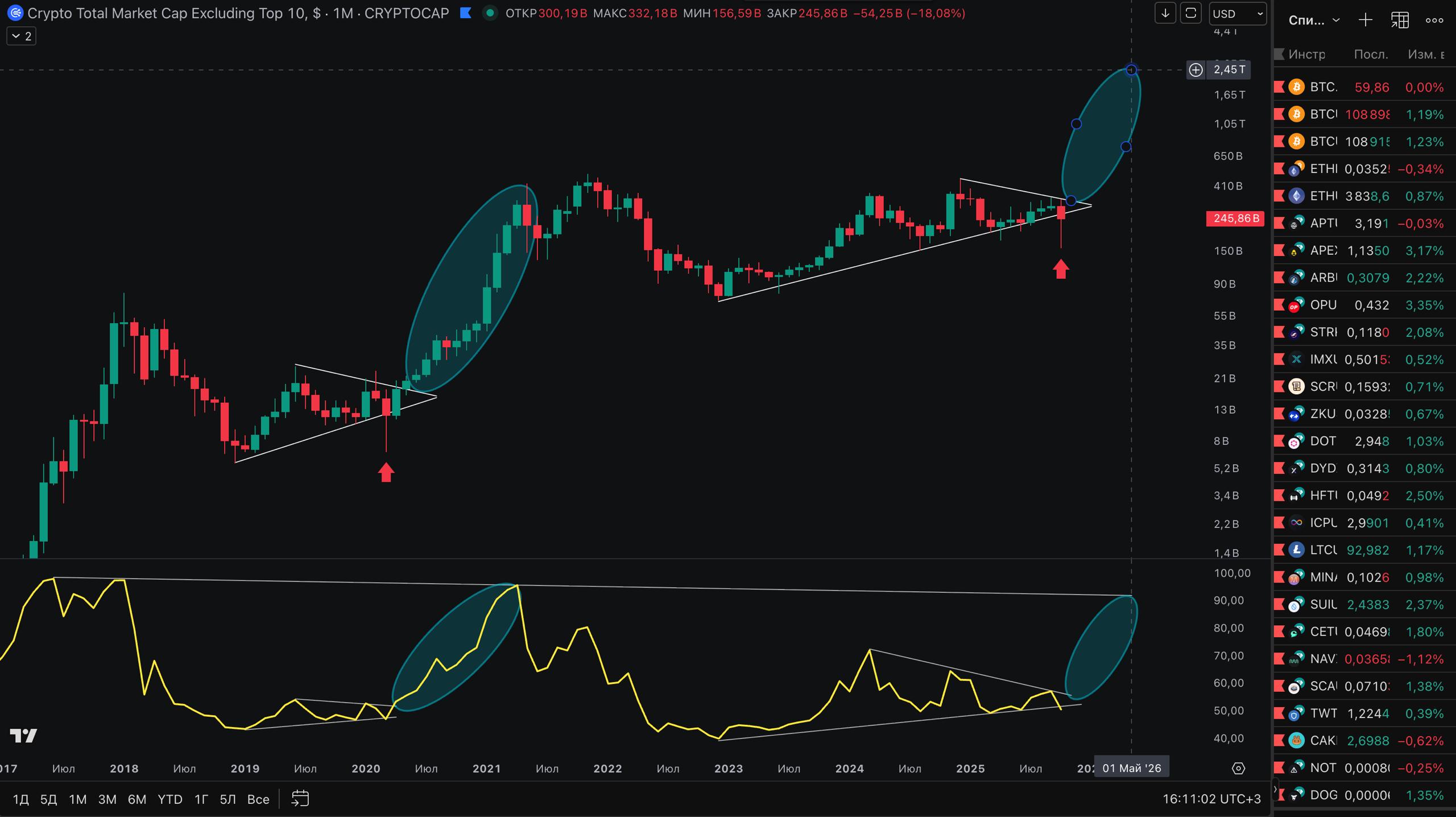Click the arrow-down button beside USD selector

coord(1165,13)
